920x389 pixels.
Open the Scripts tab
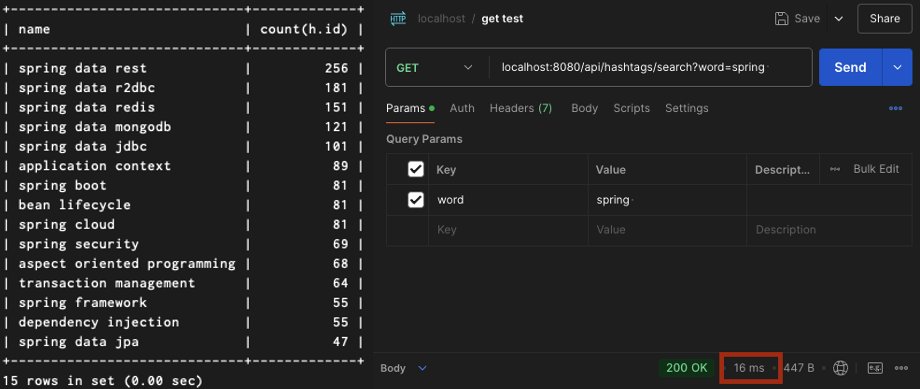(x=631, y=108)
